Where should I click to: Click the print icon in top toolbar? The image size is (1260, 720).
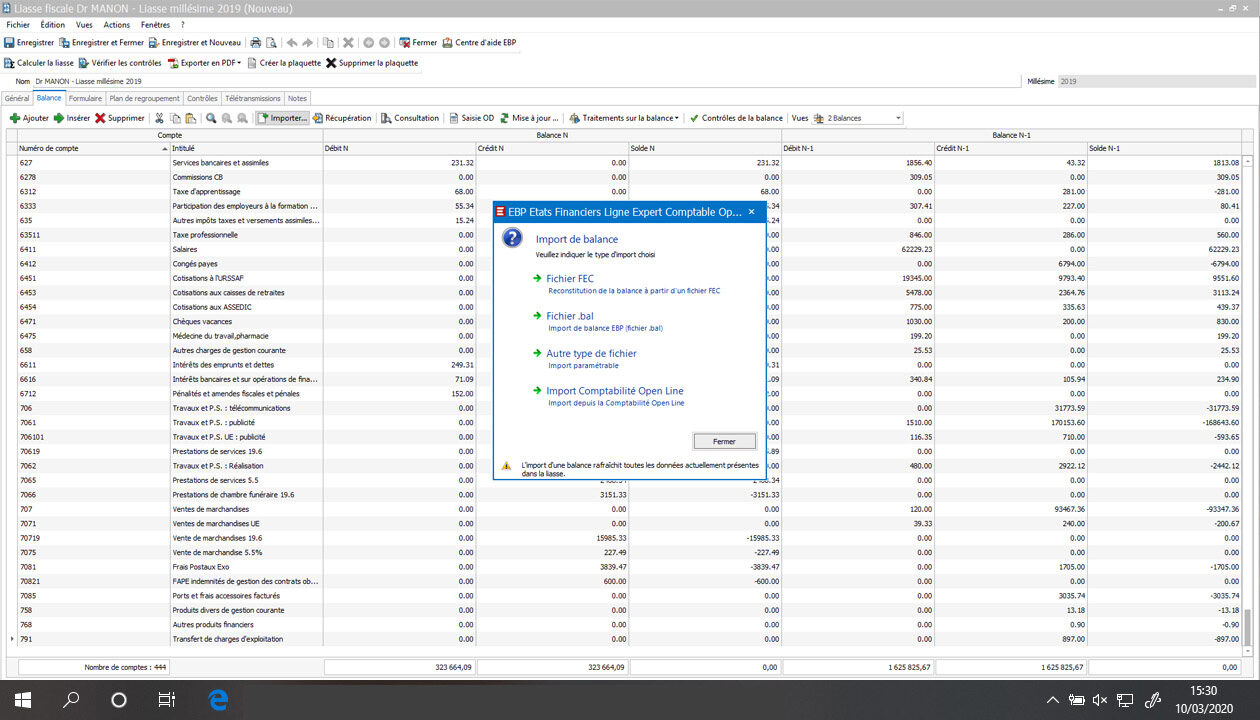(255, 43)
